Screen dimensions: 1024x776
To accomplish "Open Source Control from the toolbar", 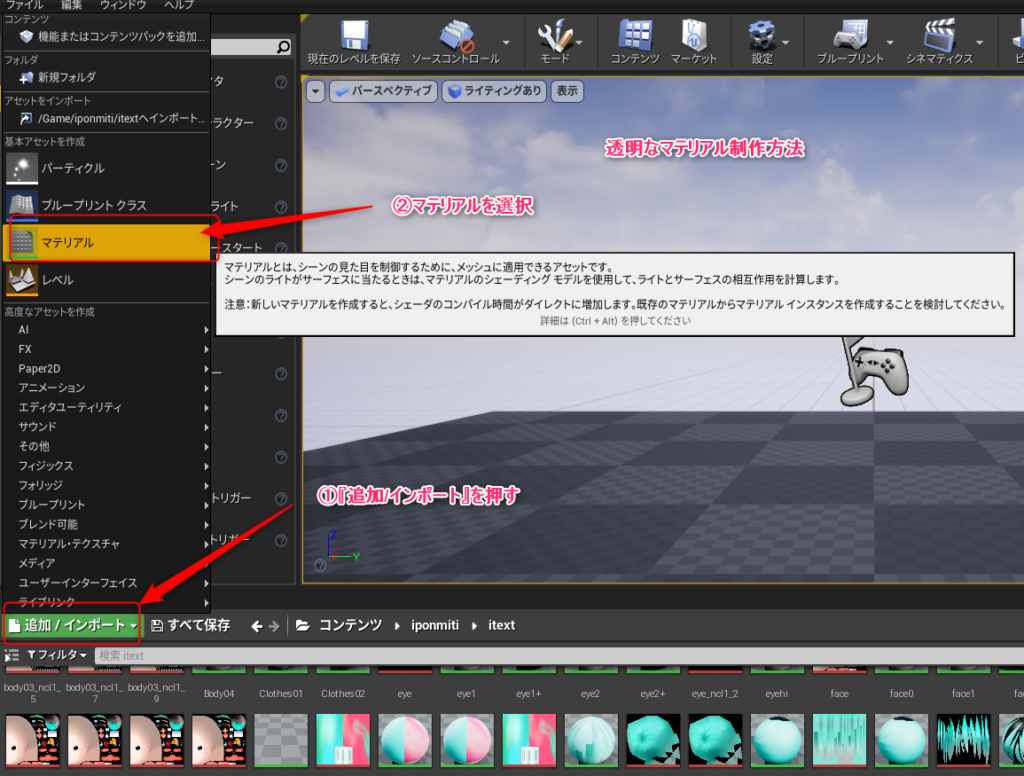I will point(455,37).
